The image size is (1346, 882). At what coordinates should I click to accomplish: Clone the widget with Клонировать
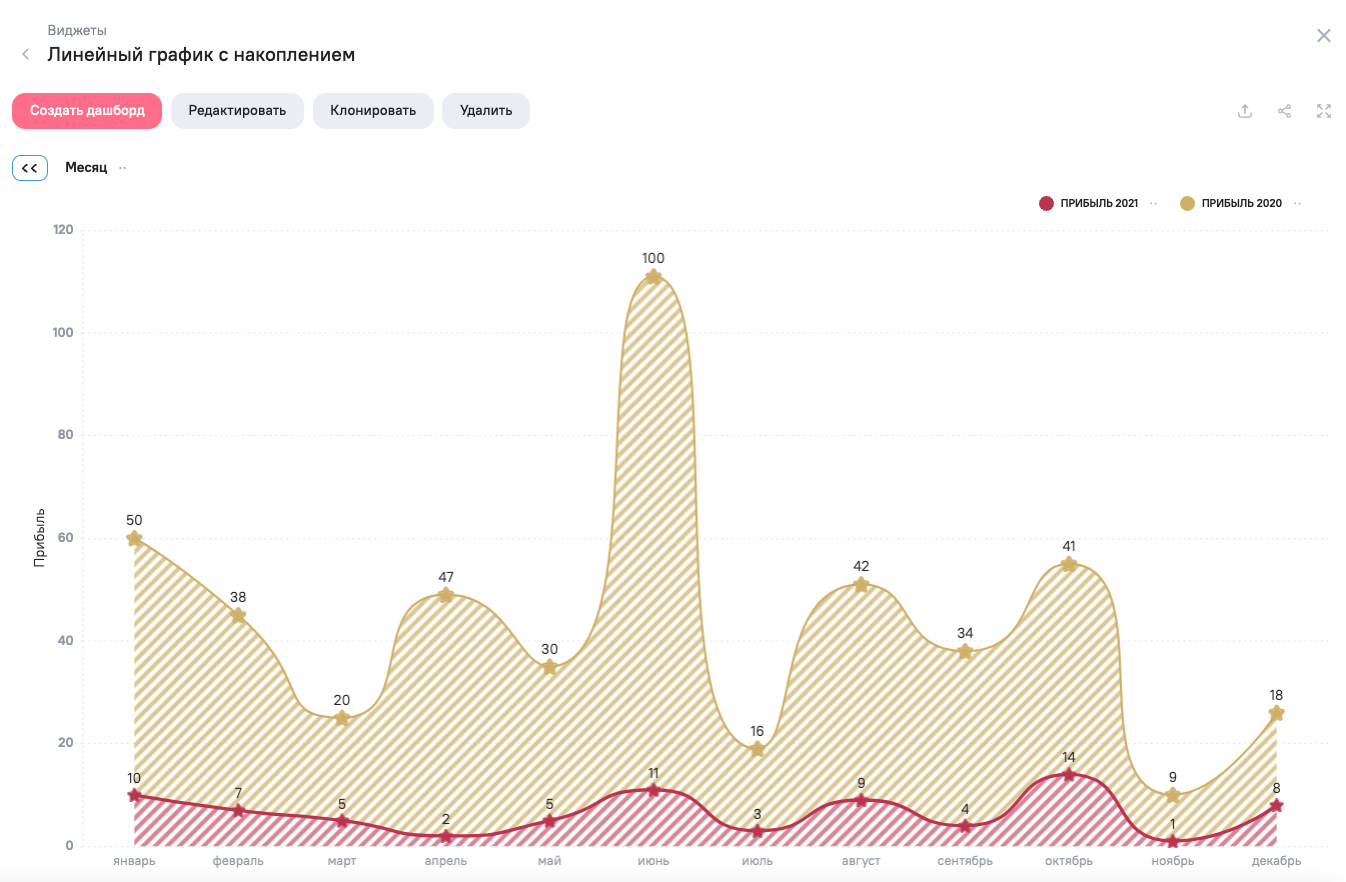point(373,111)
